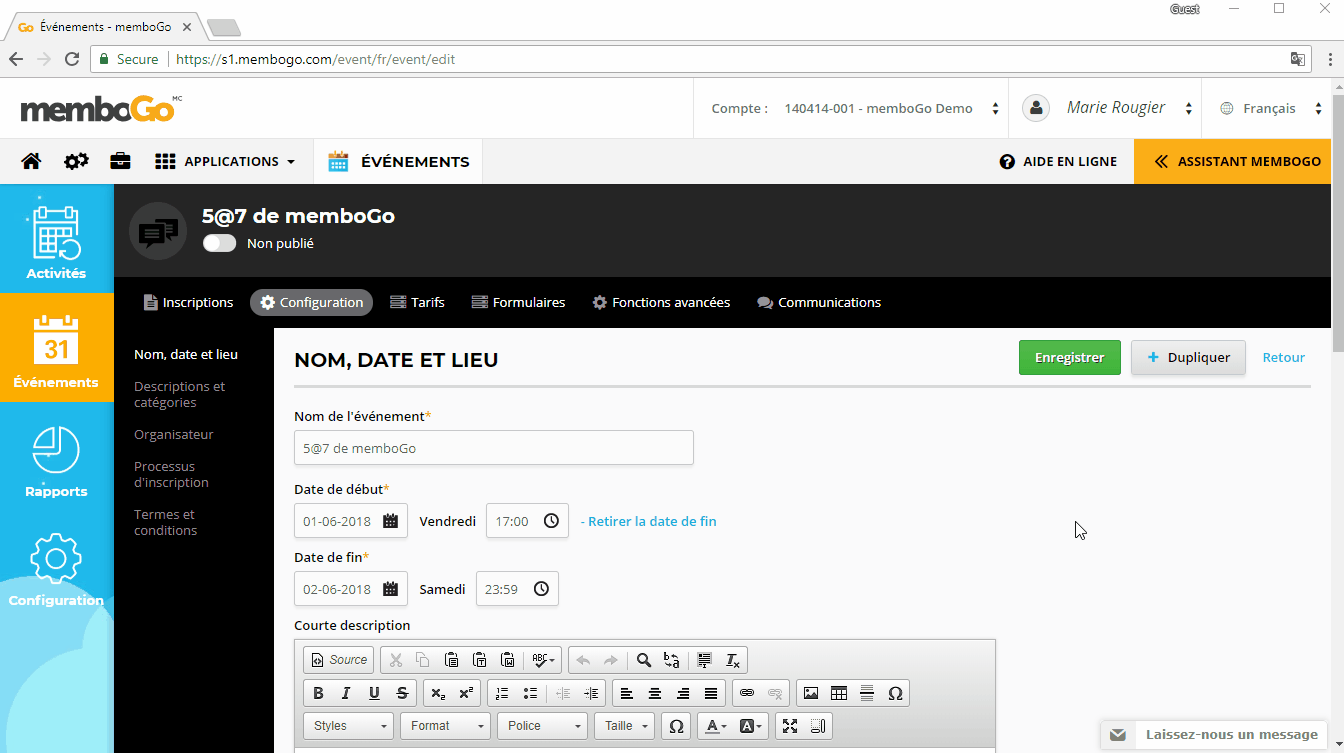Insert a table in the editor

pyautogui.click(x=839, y=693)
